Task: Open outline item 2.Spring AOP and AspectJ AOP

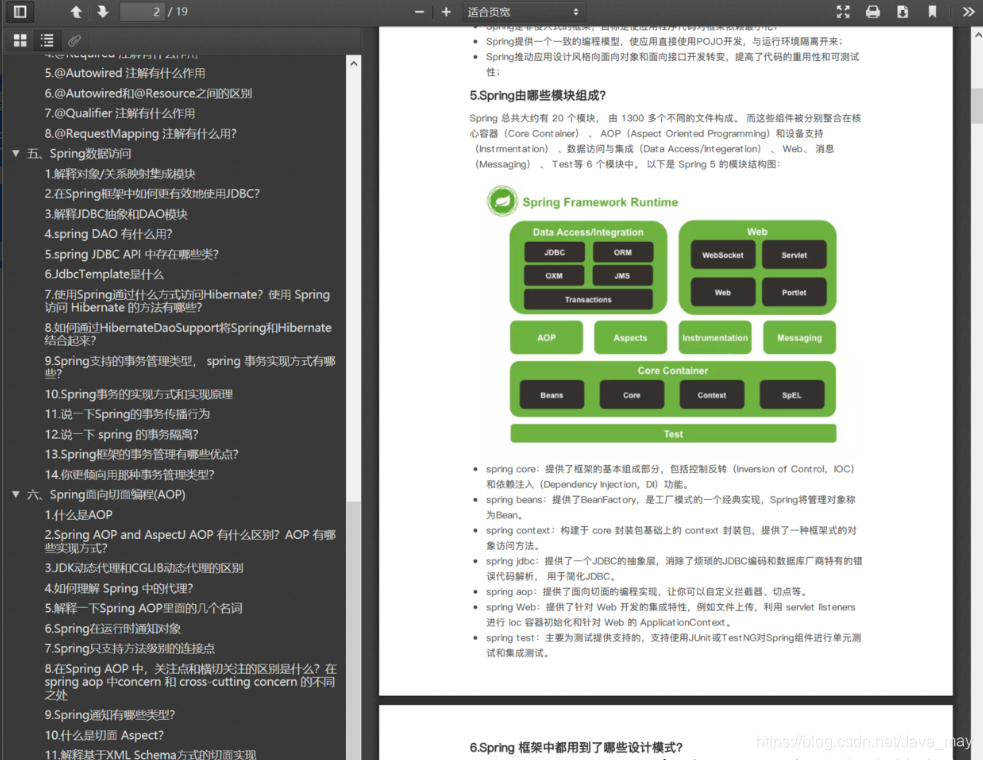Action: 190,541
